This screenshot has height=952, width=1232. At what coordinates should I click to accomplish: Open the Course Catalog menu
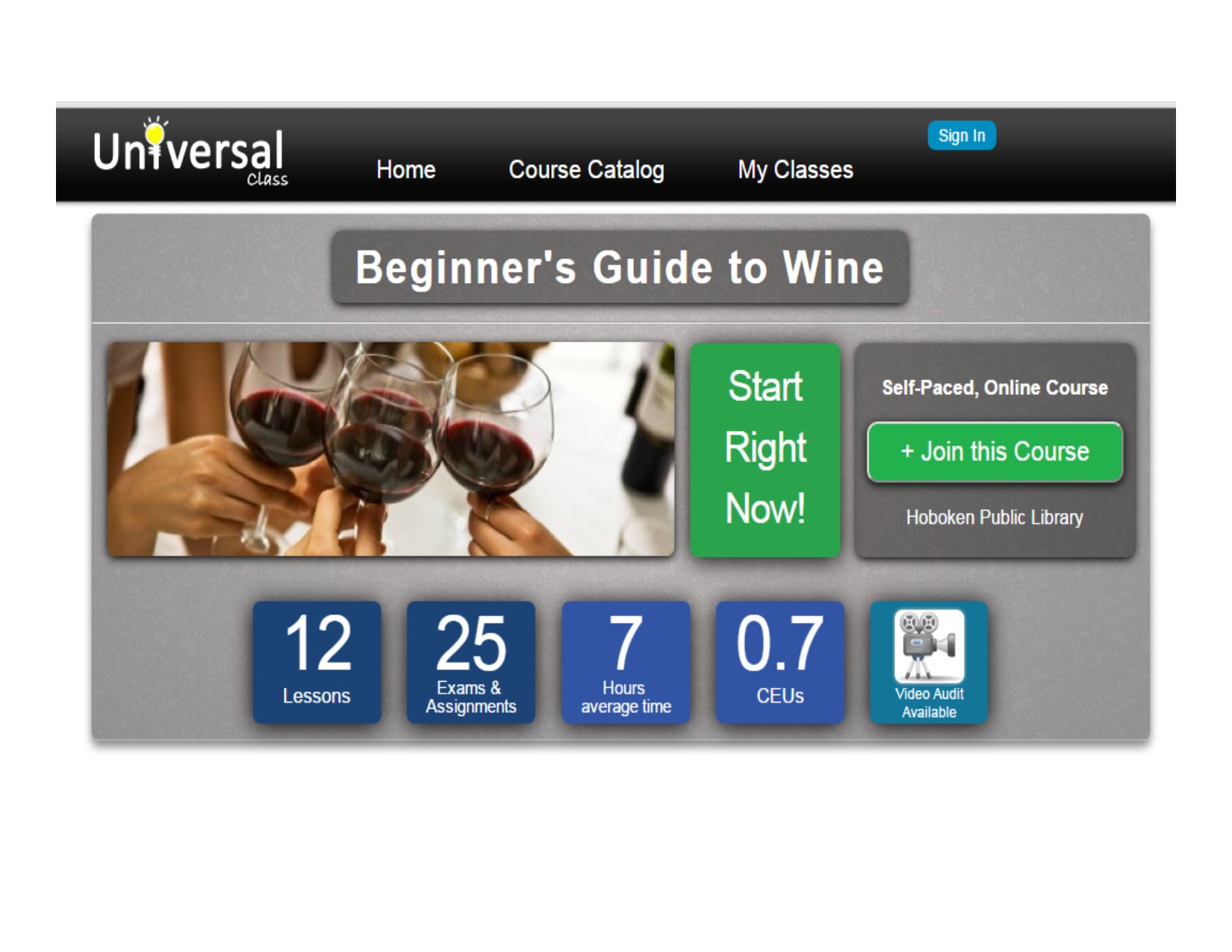[586, 170]
